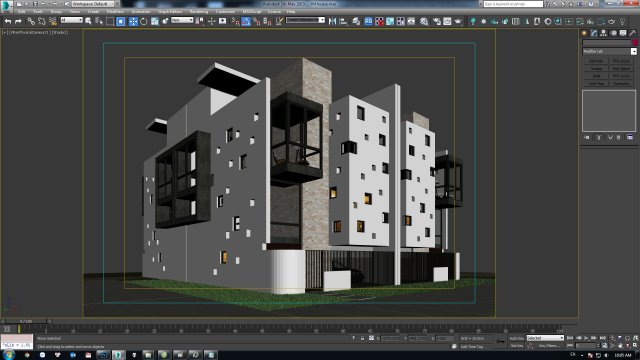Select the Unlink Selection tool
This screenshot has width=640, height=360.
click(42, 21)
